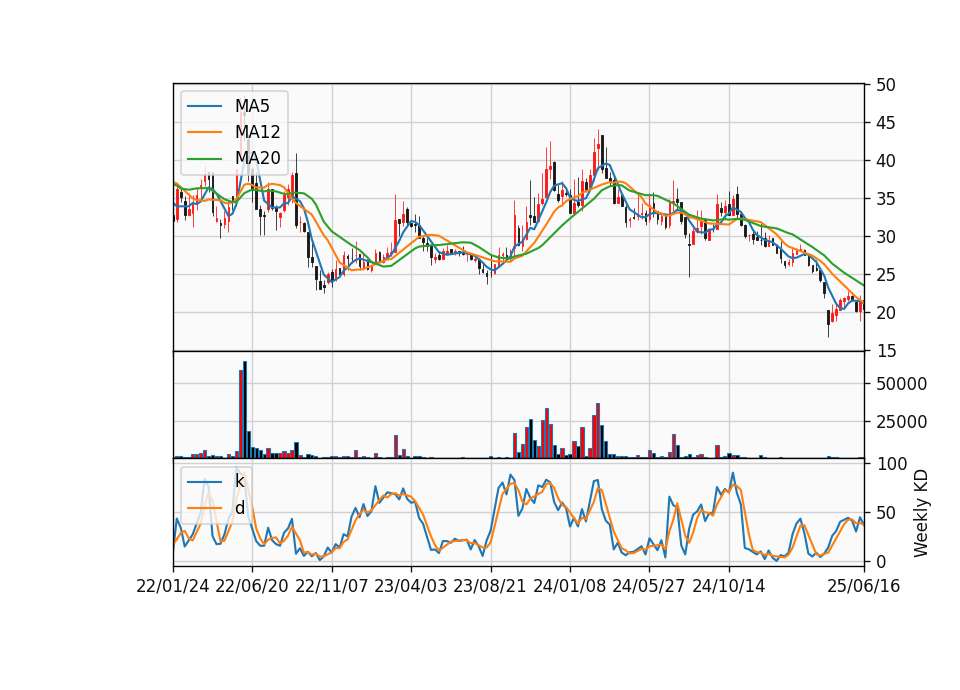
Task: Click the price axis value 50
Action: pyautogui.click(x=886, y=85)
